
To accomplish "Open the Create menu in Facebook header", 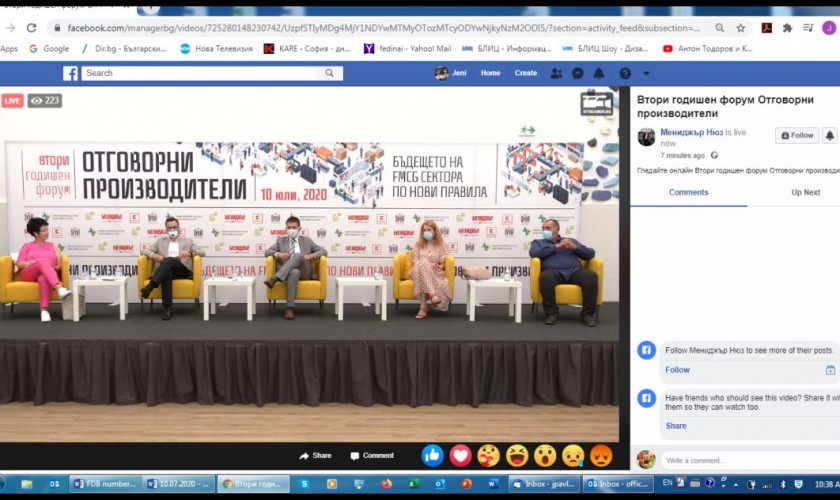I will (526, 73).
